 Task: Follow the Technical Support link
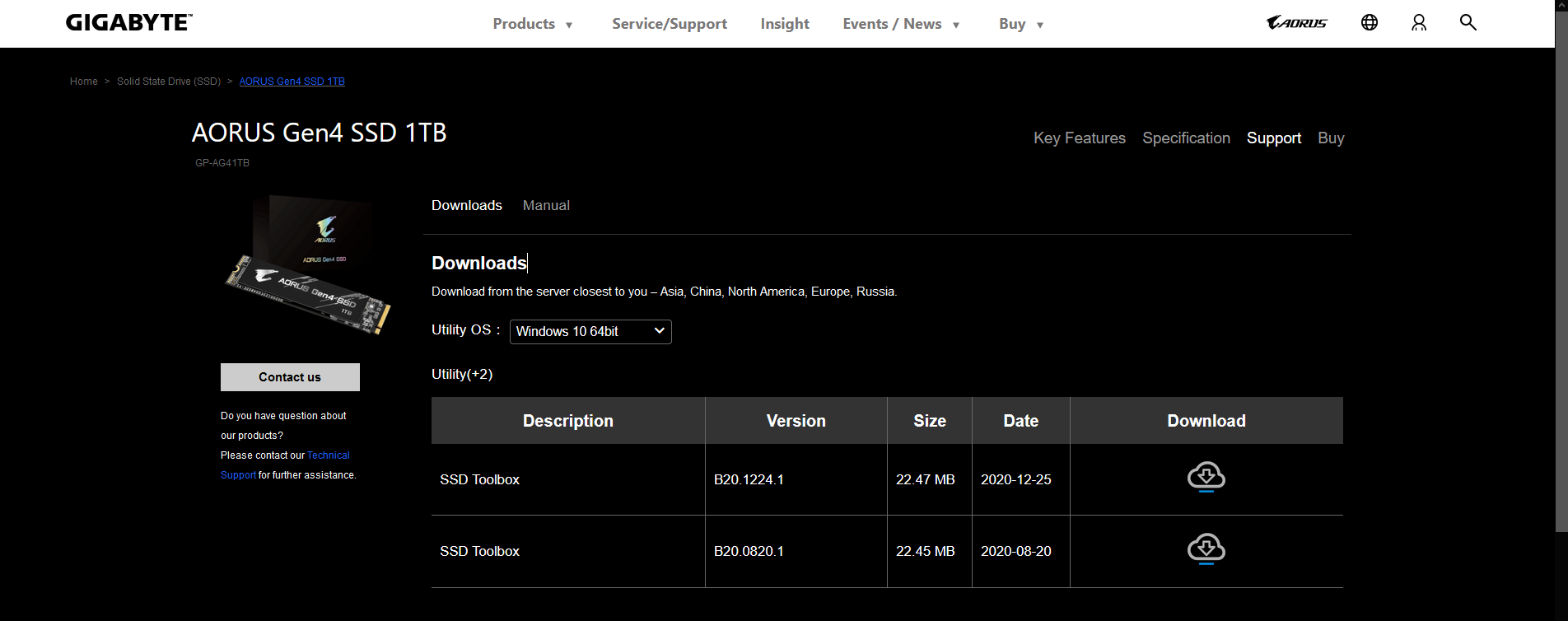tap(285, 465)
